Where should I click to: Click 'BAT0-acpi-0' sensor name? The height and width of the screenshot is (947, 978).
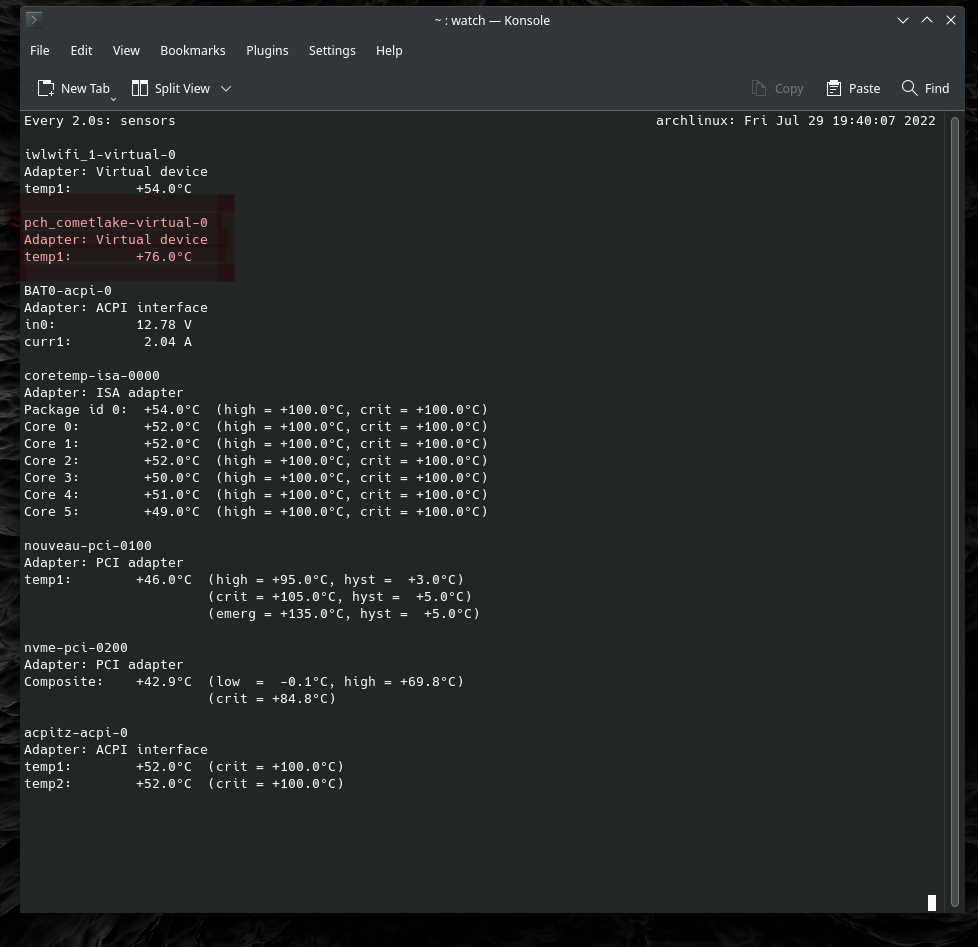(x=68, y=290)
